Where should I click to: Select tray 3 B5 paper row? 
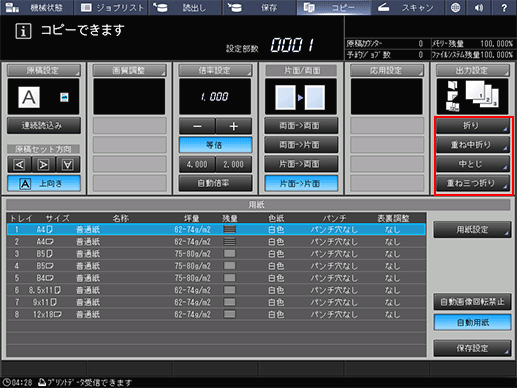click(216, 254)
